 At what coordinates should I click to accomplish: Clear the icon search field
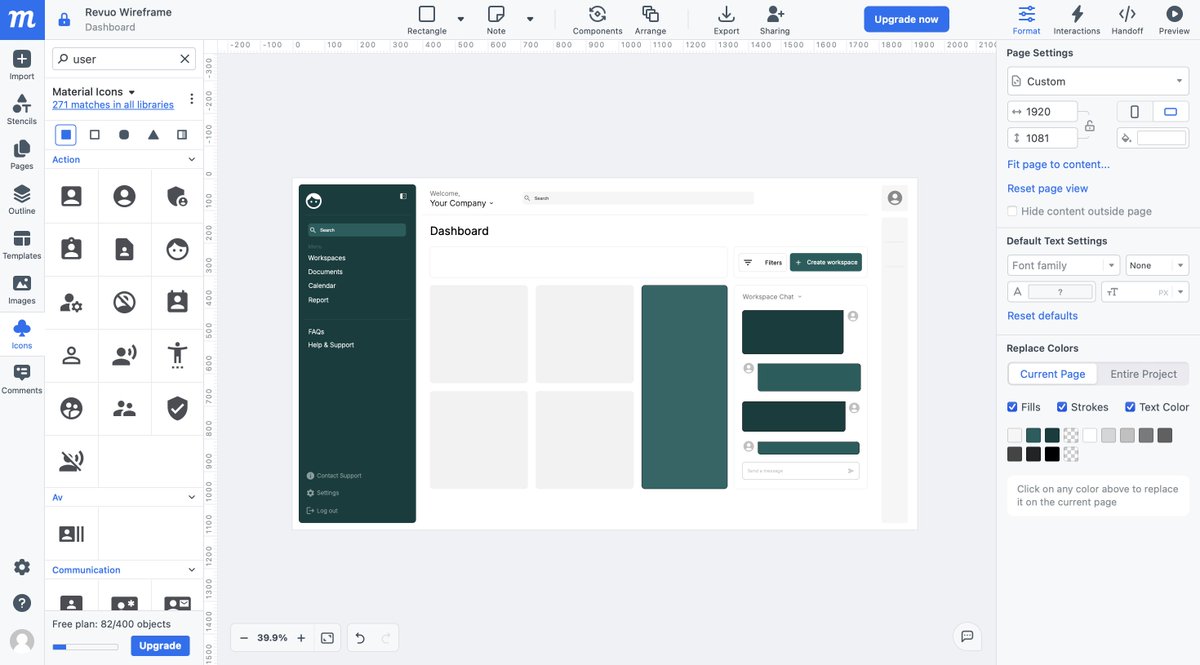[185, 59]
